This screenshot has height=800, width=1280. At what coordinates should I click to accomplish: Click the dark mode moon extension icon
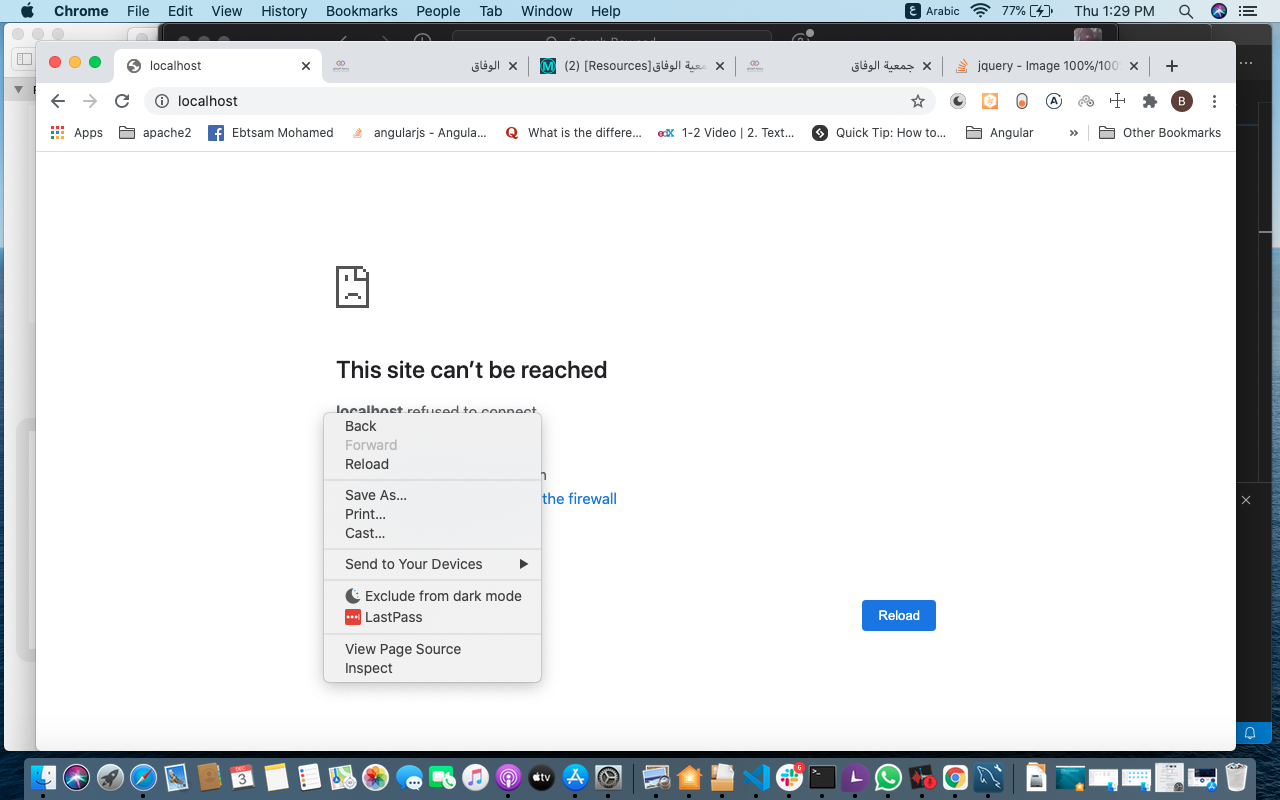(x=958, y=101)
